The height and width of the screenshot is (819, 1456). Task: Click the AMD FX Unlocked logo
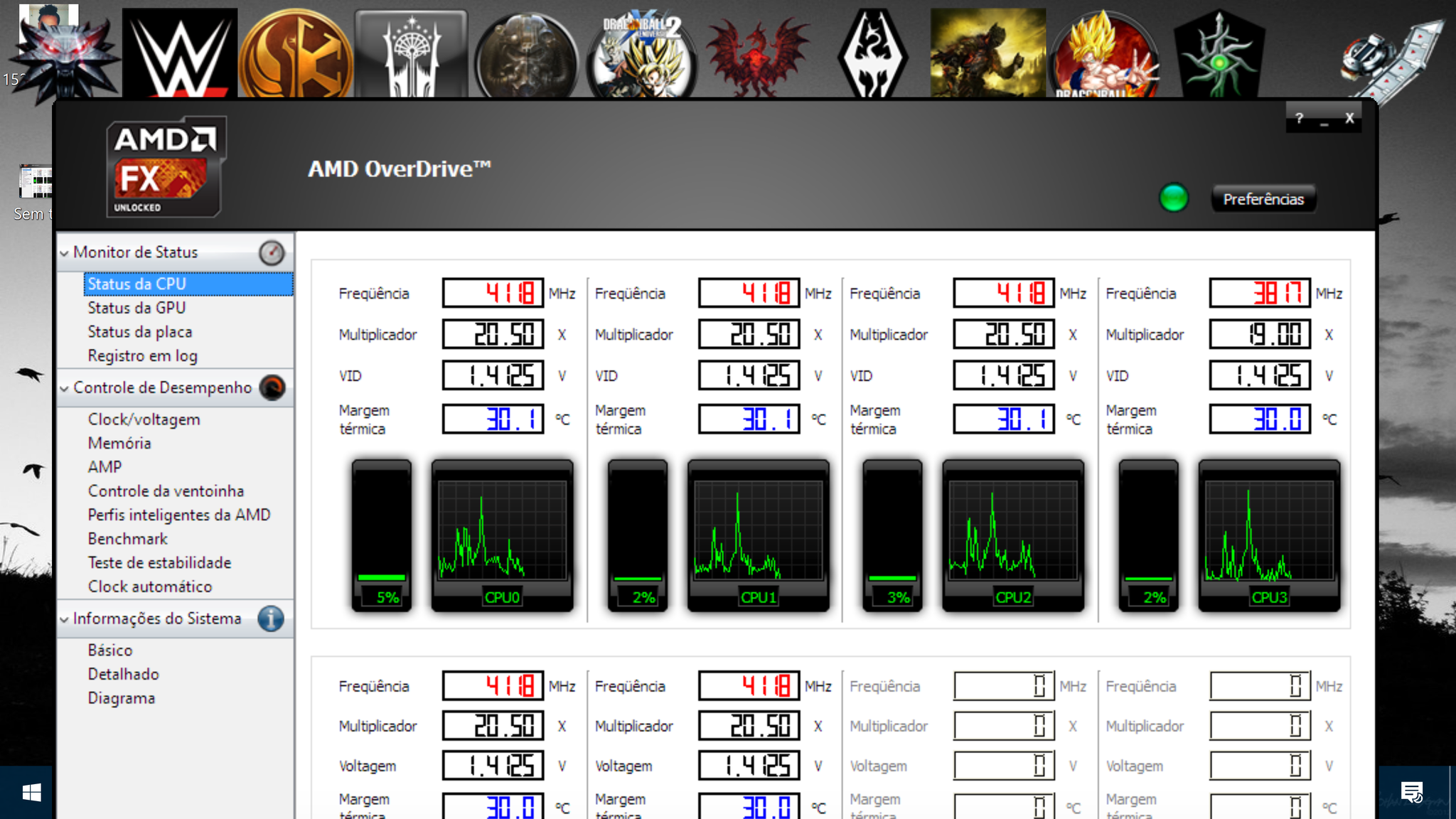(166, 167)
